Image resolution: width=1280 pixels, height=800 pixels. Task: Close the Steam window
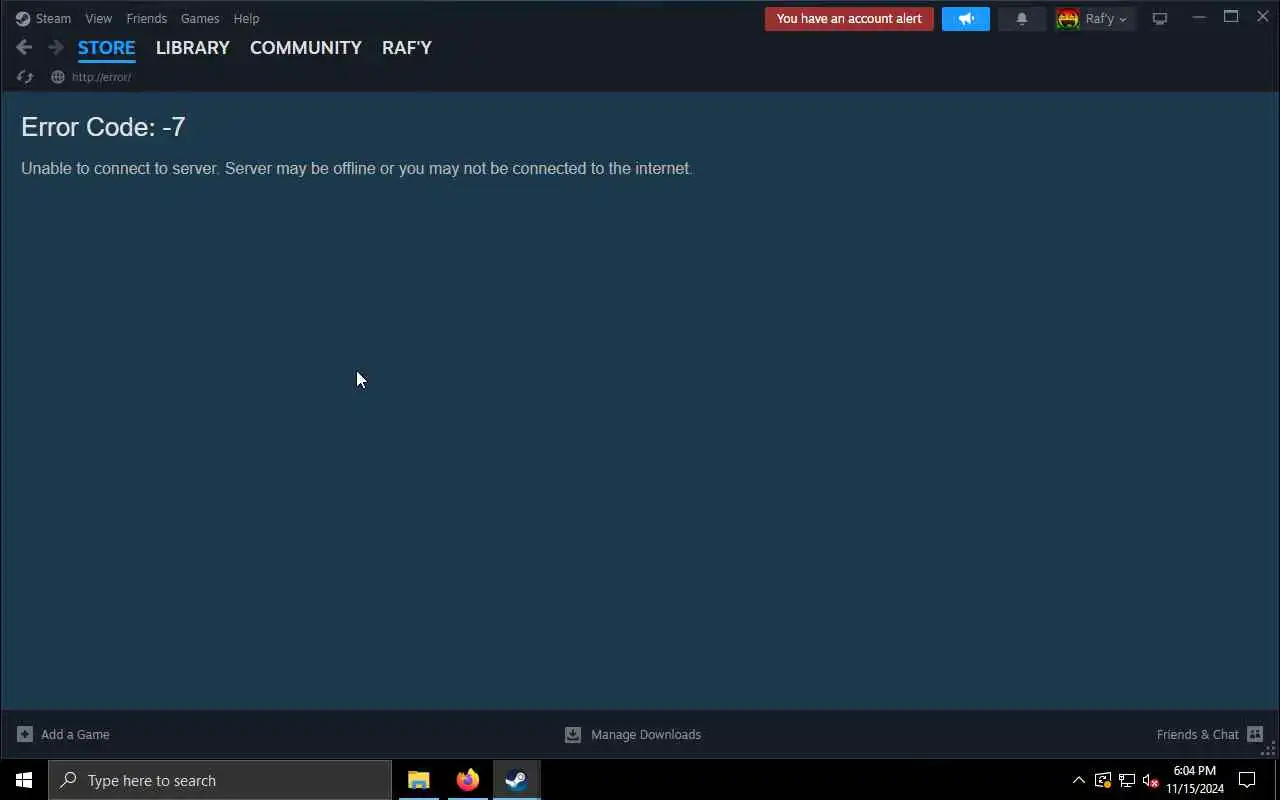tap(1263, 17)
